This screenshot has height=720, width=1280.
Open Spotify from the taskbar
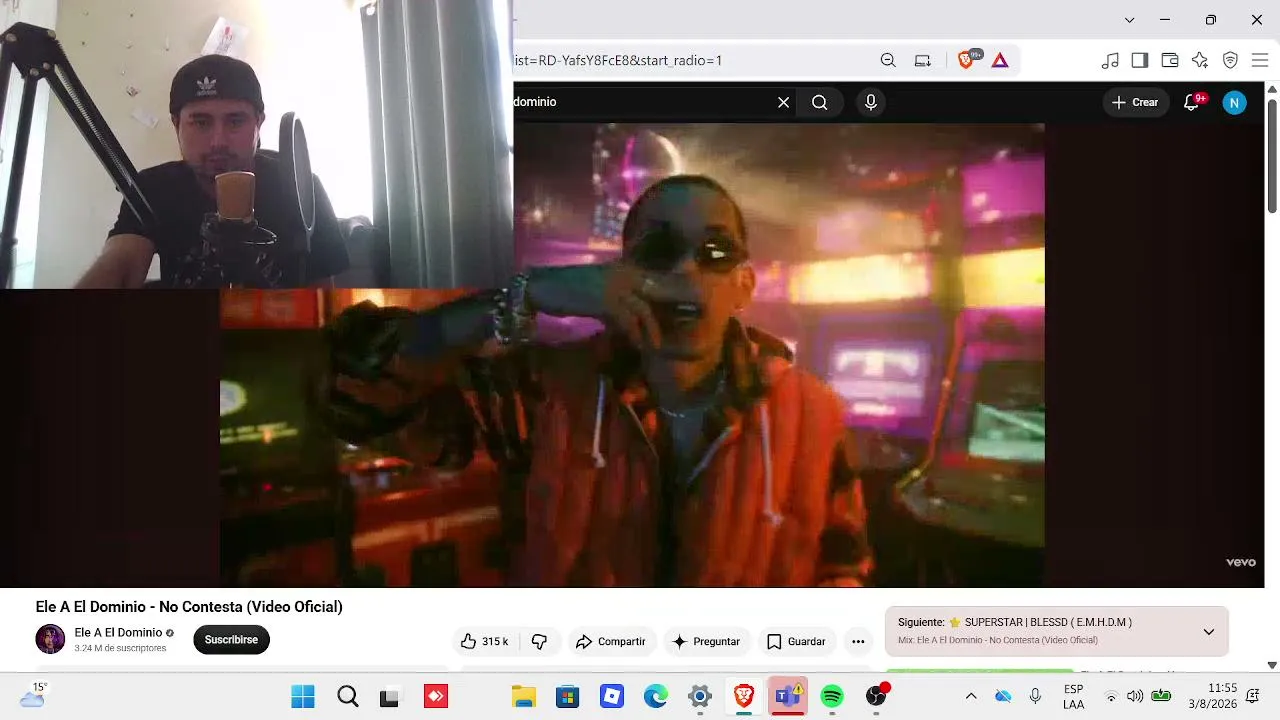coord(832,696)
